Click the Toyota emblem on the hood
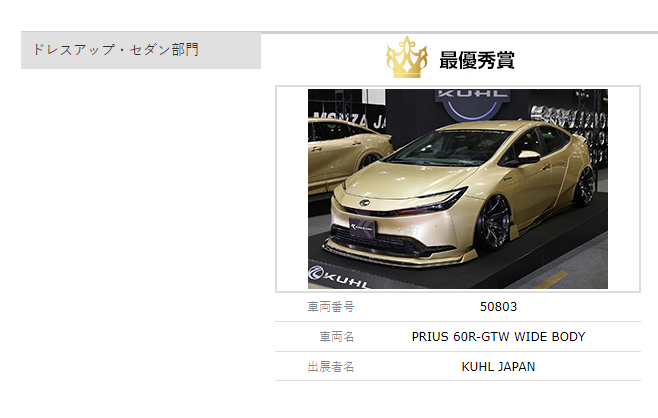 click(365, 203)
